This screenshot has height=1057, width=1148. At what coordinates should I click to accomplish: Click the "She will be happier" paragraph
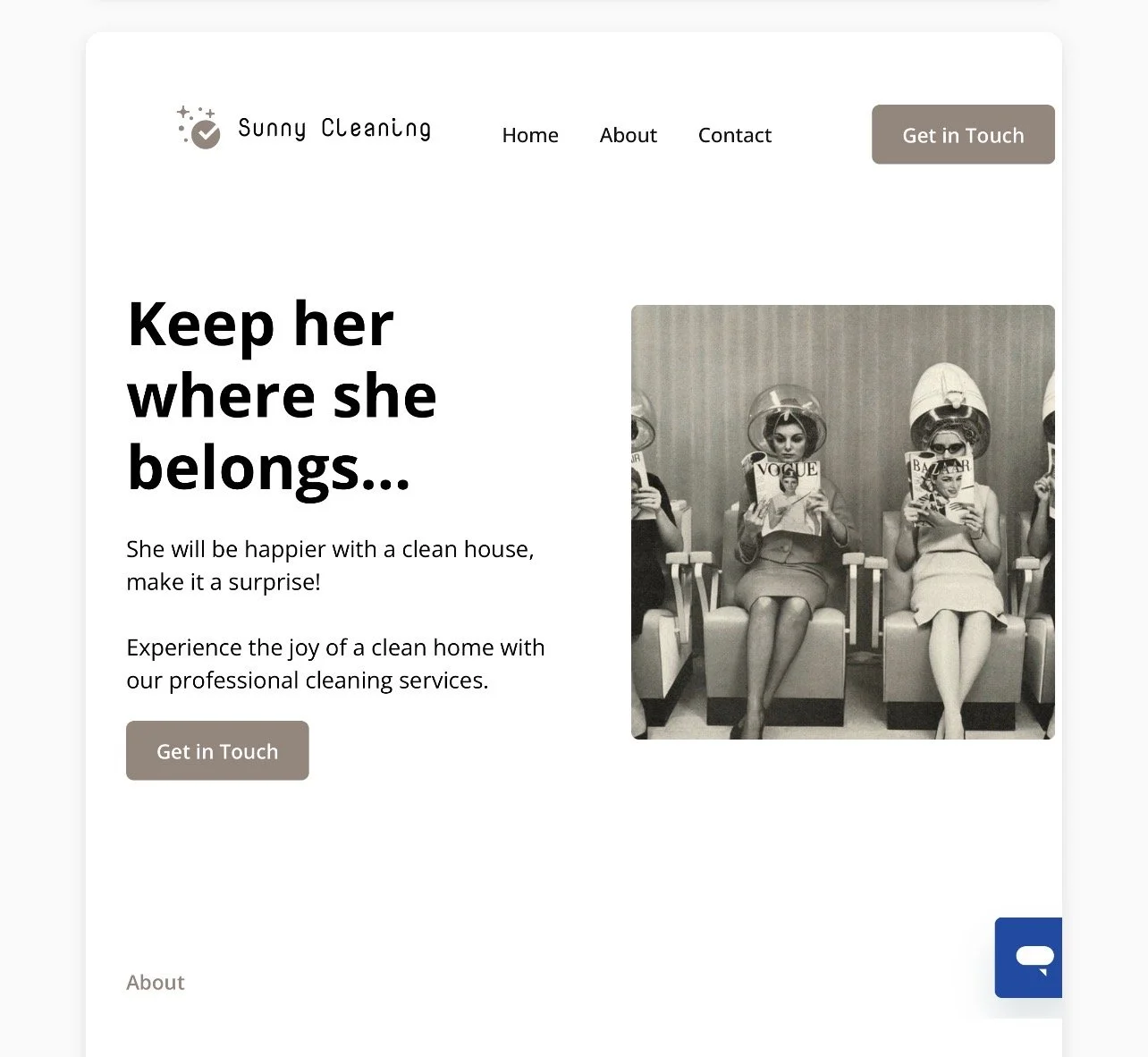pos(330,565)
